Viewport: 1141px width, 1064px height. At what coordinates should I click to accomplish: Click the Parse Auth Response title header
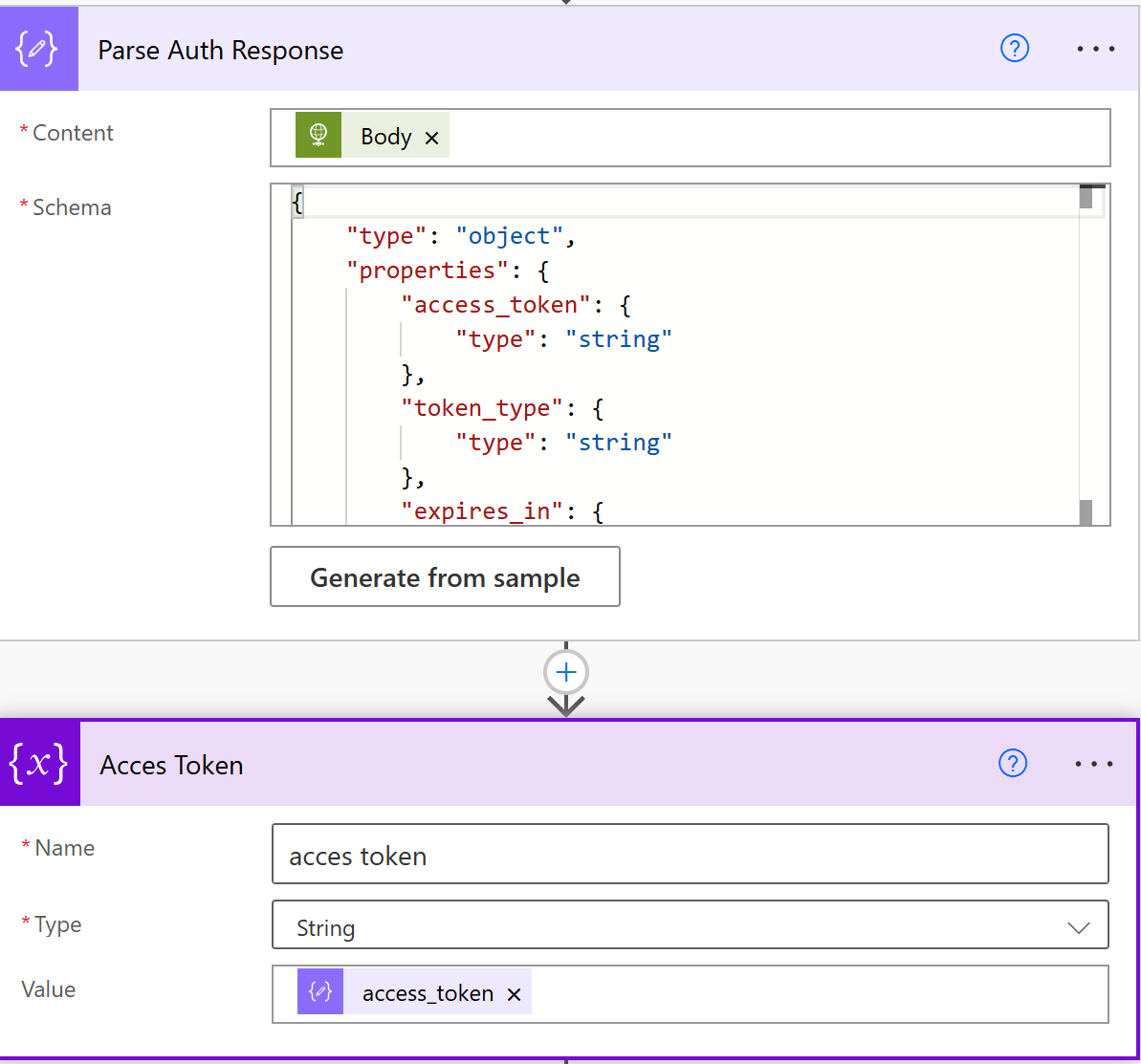(220, 50)
